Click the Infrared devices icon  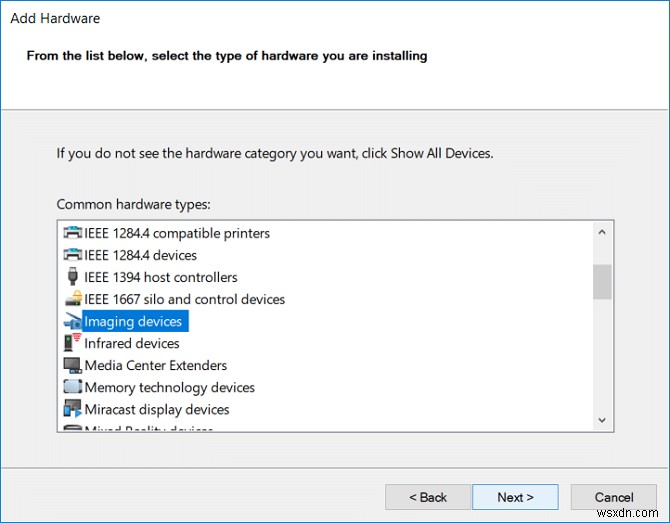point(72,343)
